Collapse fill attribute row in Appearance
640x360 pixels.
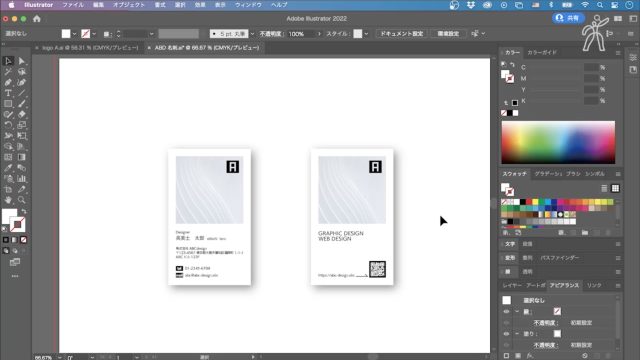pos(517,334)
